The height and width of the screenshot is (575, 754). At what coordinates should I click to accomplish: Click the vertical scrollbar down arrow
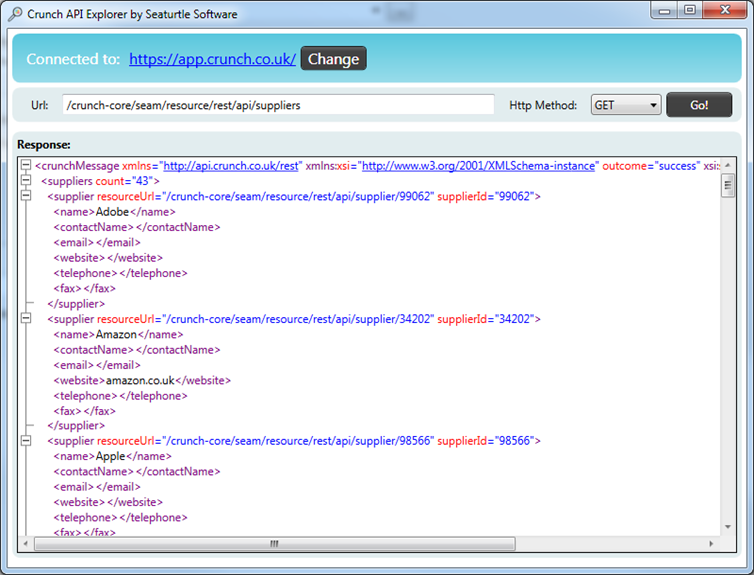coord(728,528)
